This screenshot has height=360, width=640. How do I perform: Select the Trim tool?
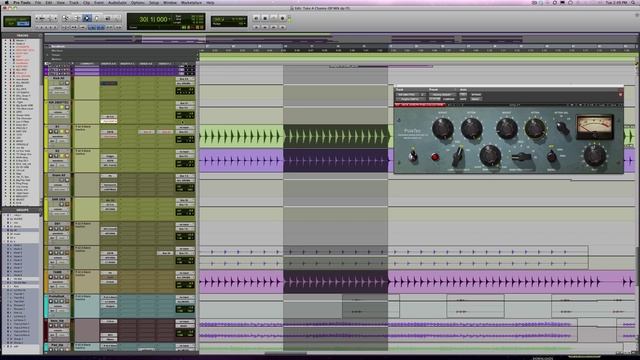(76, 18)
